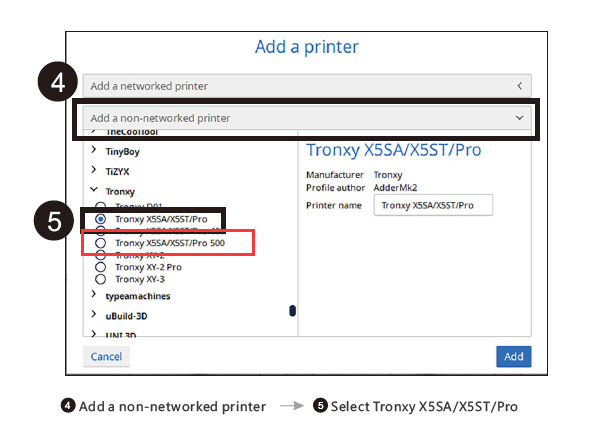Expand the typeamachines manufacturer group
This screenshot has width=598, height=433.
(94, 294)
